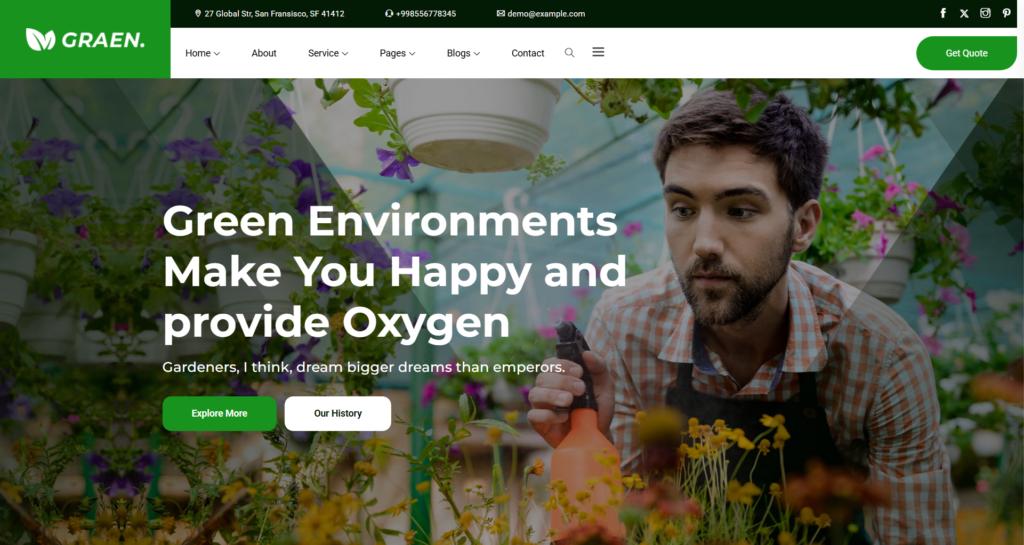Expand the Blogs dropdown menu

463,54
